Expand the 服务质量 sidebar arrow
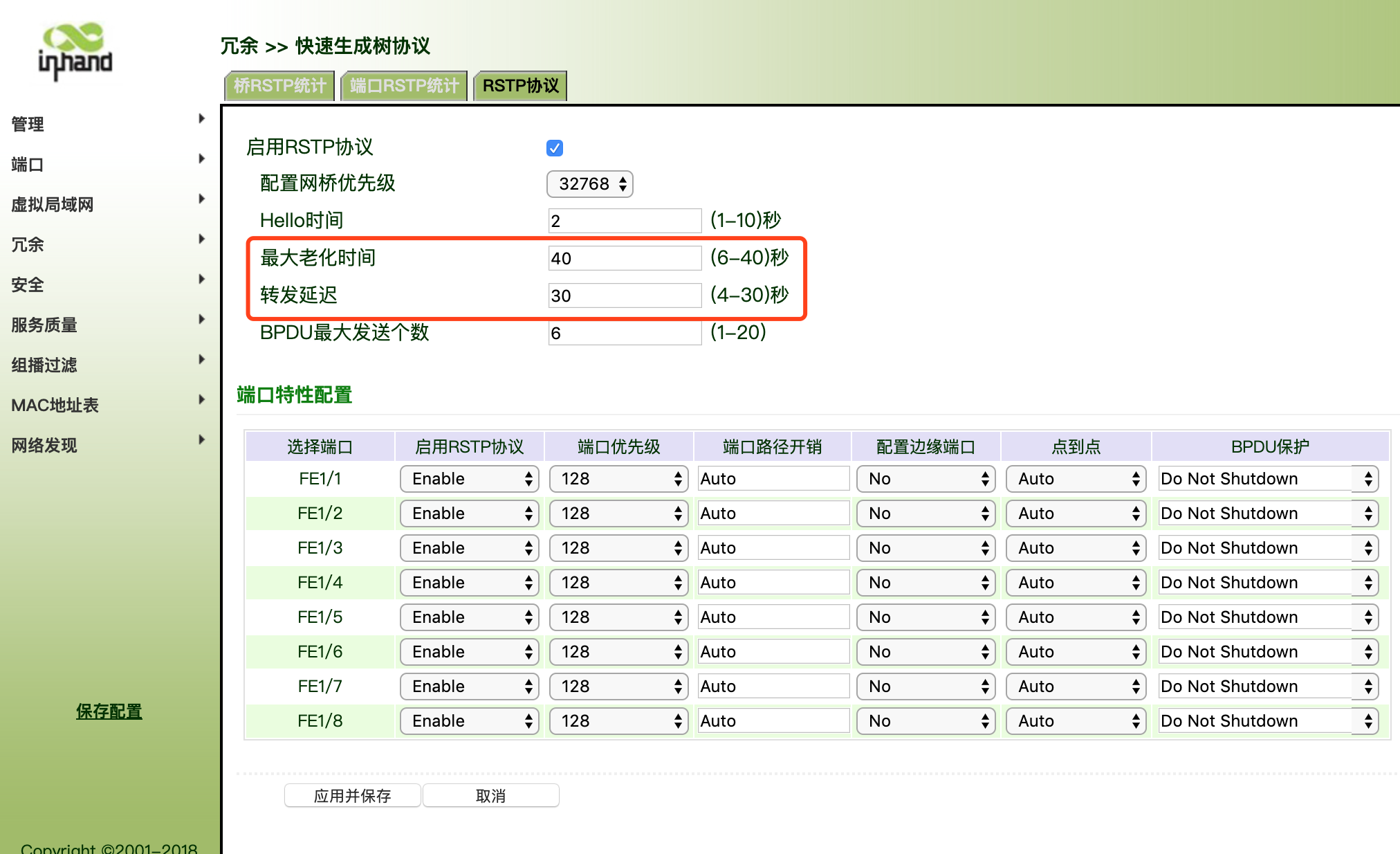This screenshot has width=1400, height=854. [201, 319]
